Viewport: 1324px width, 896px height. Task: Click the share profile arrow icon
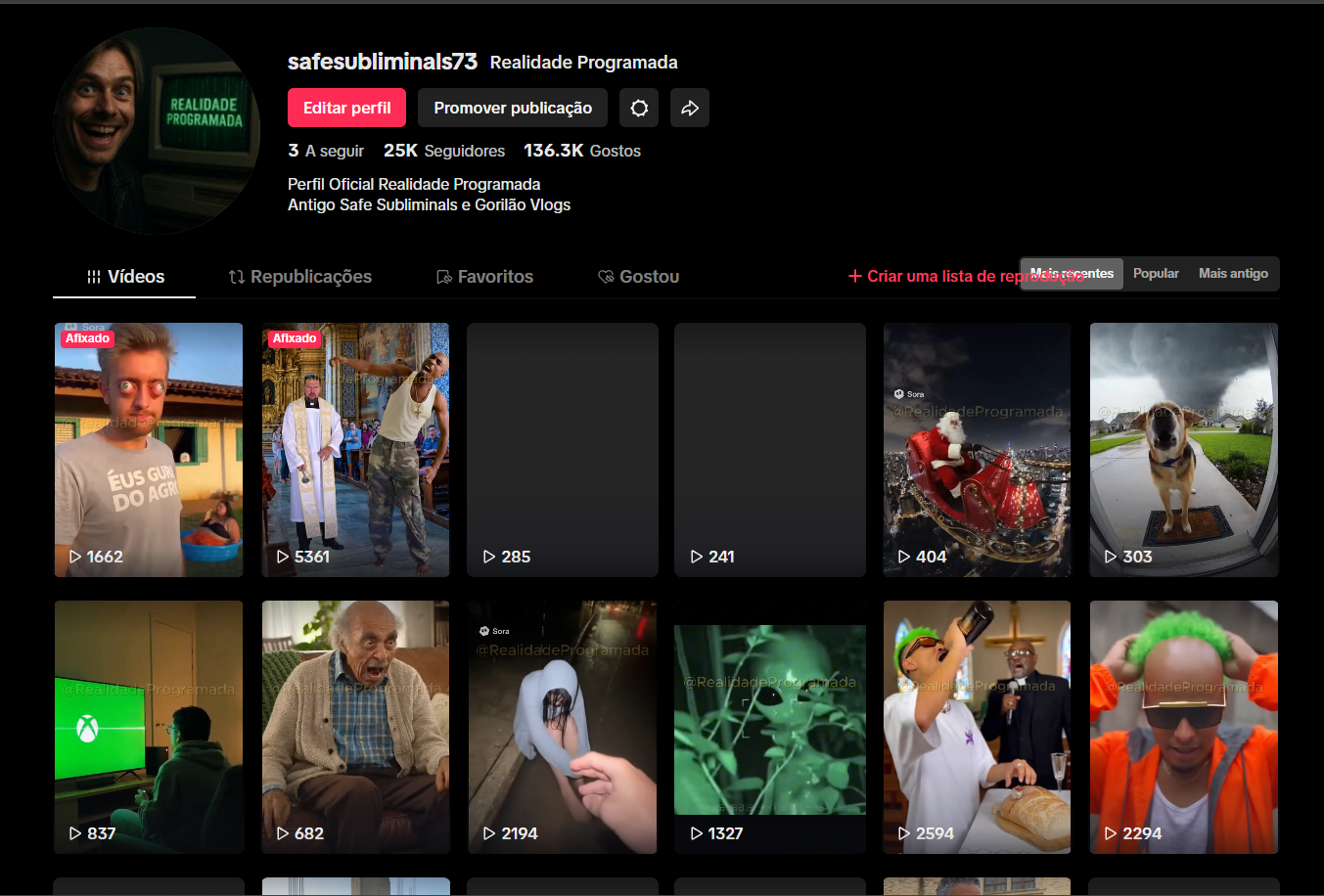(690, 108)
